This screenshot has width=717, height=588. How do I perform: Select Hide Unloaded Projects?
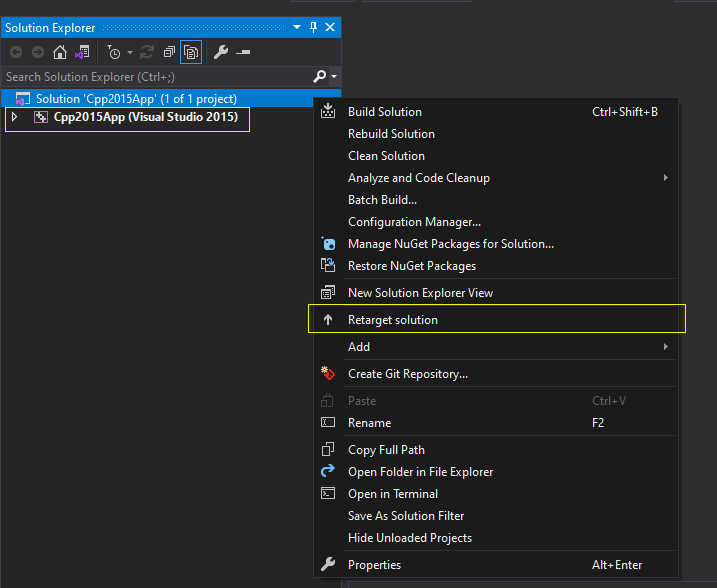(x=496, y=538)
